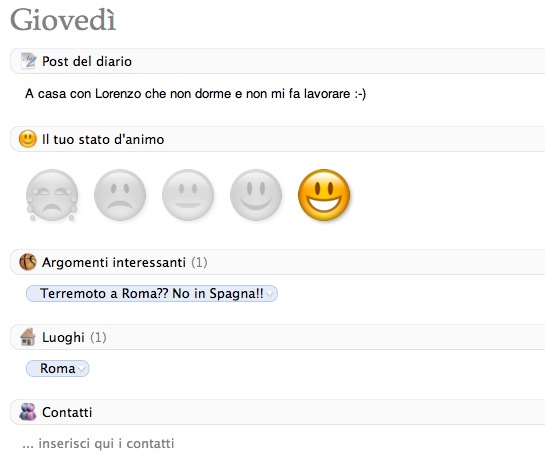Click the Luoghi section header label

tap(63, 337)
